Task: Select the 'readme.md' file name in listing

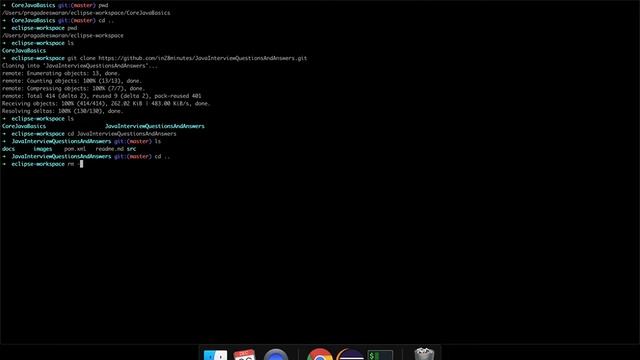Action: (109, 149)
